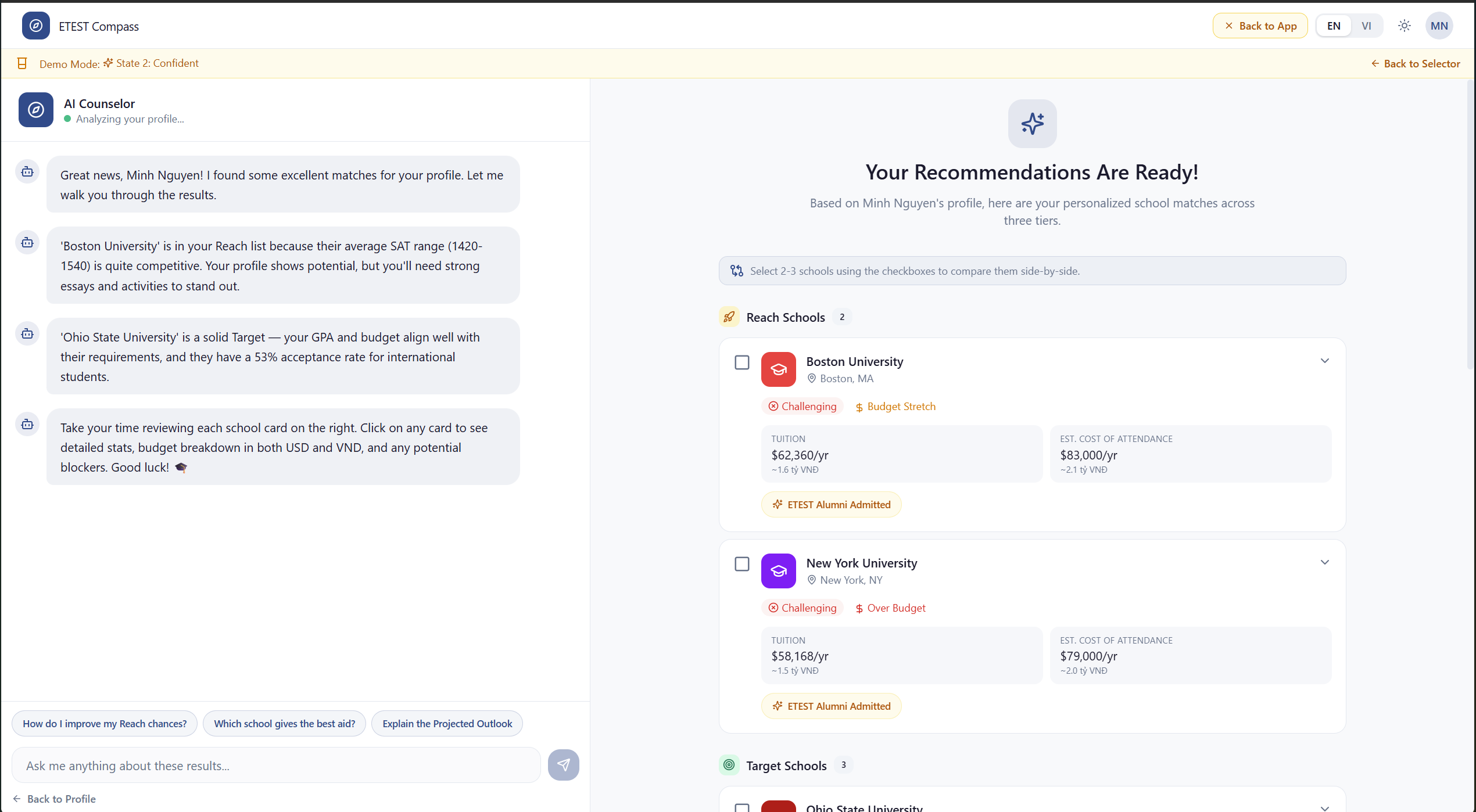Screen dimensions: 1476x812
Task: Click the ETEST Compass logo icon
Action: pyautogui.click(x=35, y=26)
